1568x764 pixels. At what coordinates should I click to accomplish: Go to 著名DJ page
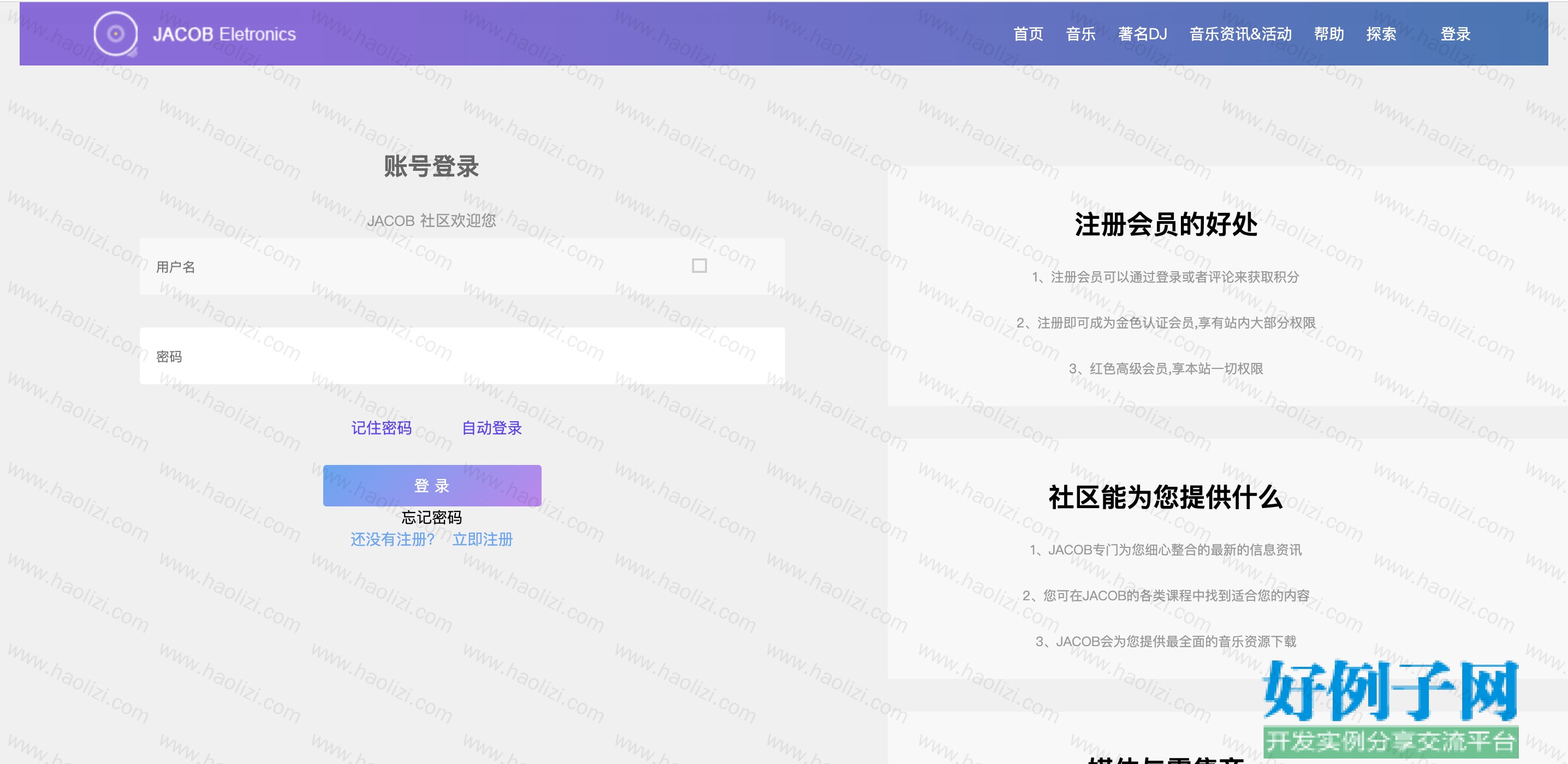point(1143,34)
